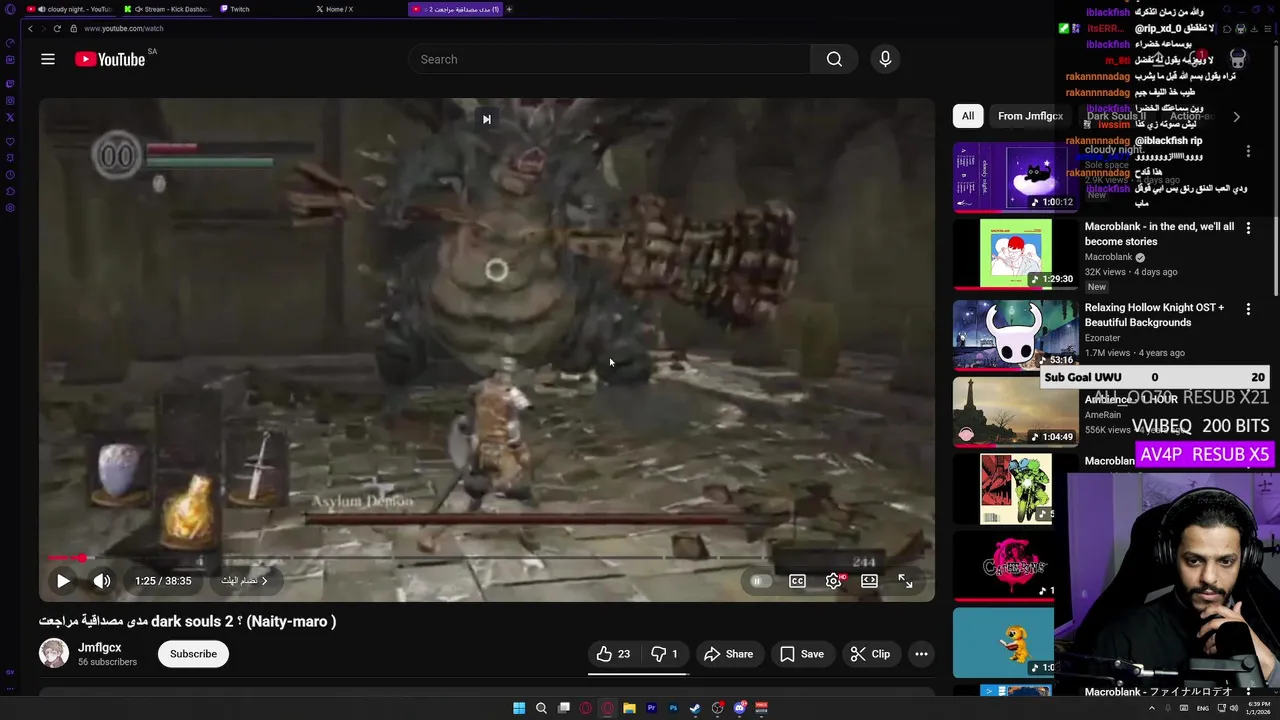Reload the current page
This screenshot has width=1280, height=720.
(57, 28)
